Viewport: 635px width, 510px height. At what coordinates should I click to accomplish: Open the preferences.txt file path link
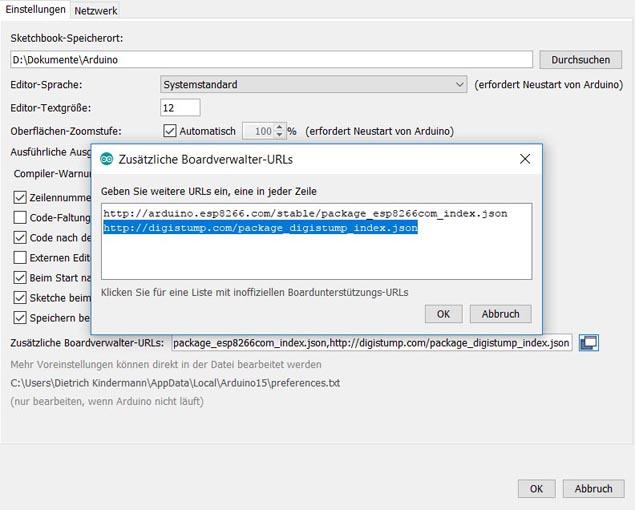point(175,383)
